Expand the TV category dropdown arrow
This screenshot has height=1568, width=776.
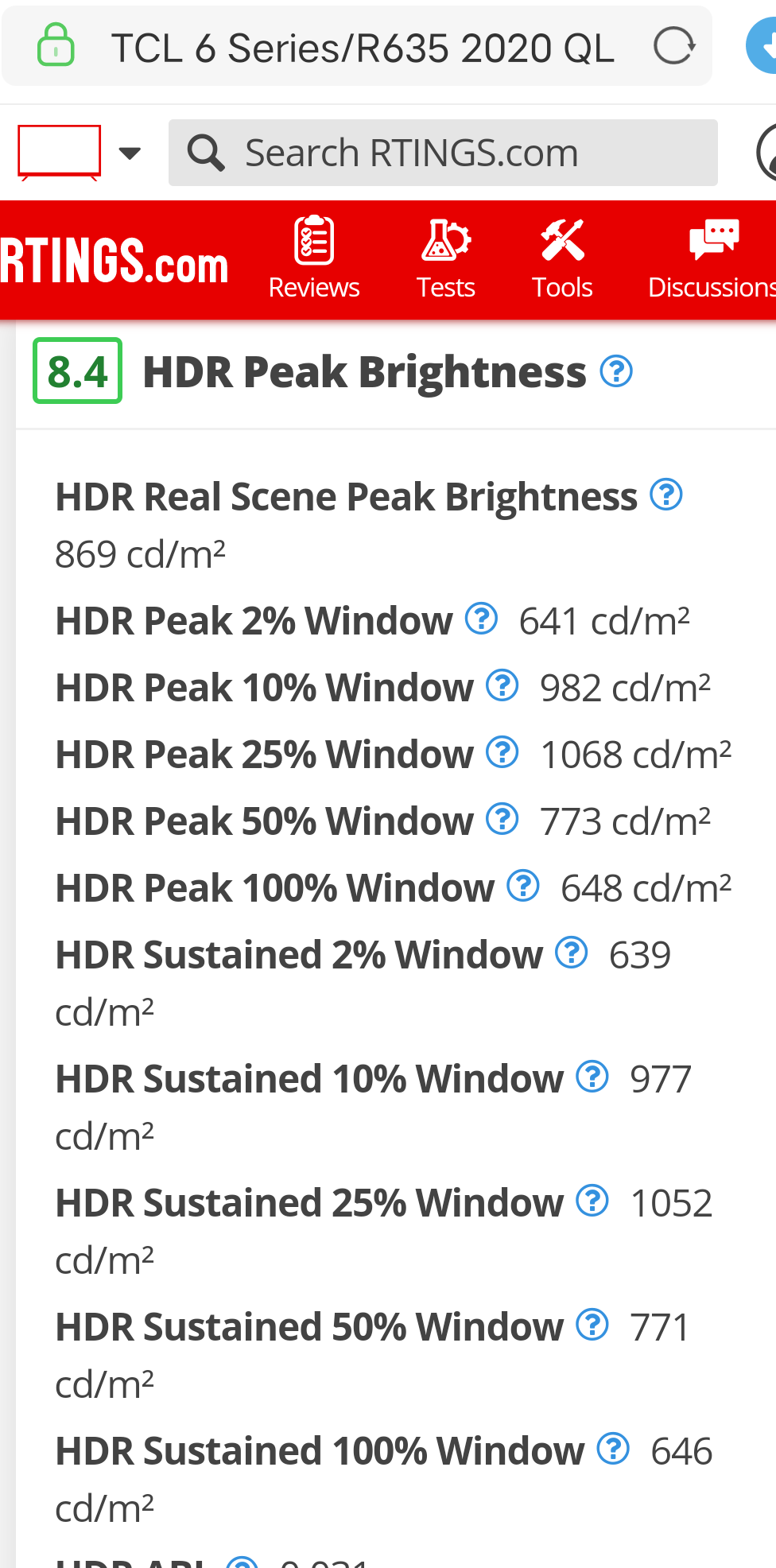[130, 153]
